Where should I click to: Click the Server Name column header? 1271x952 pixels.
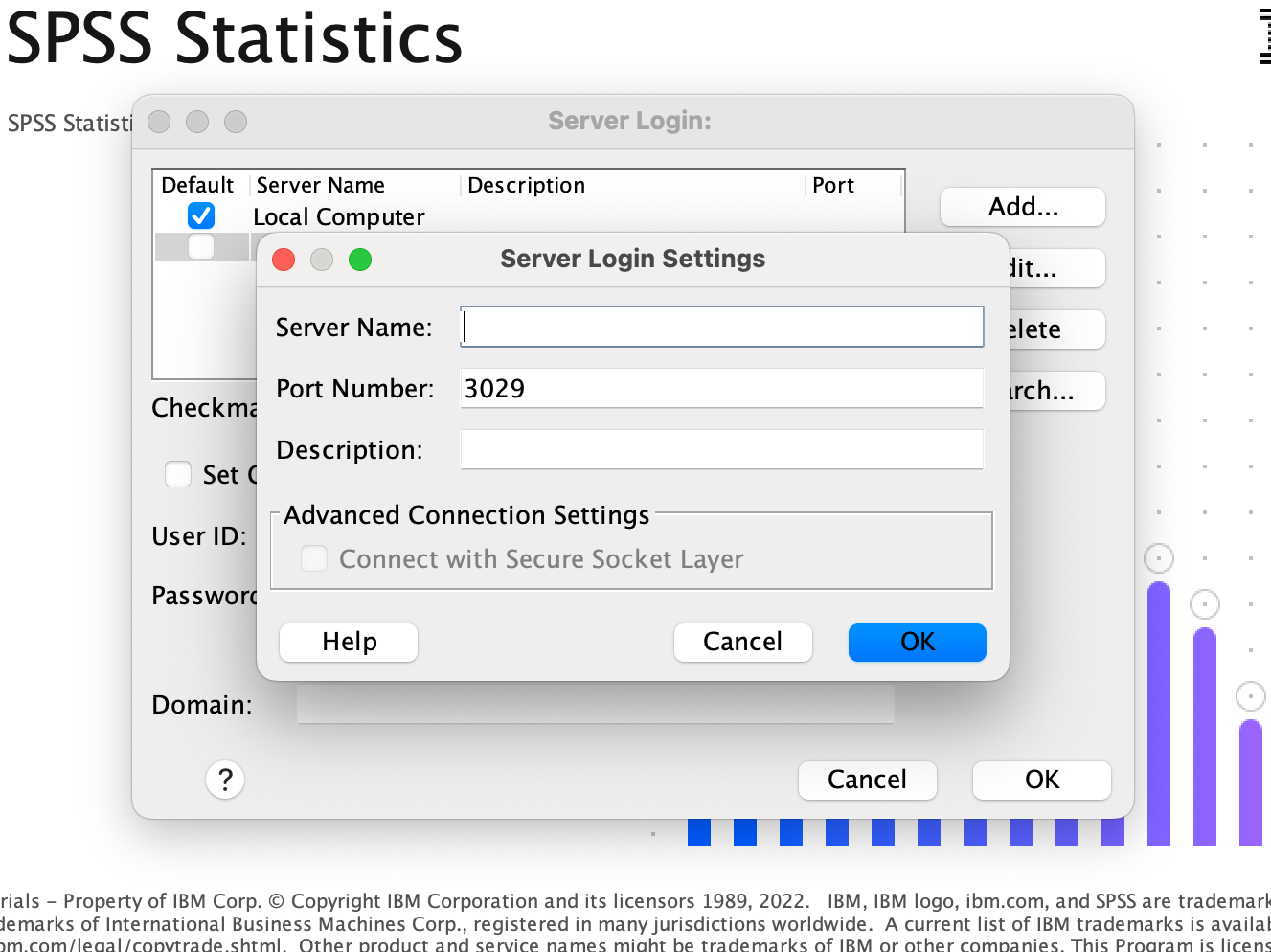355,185
